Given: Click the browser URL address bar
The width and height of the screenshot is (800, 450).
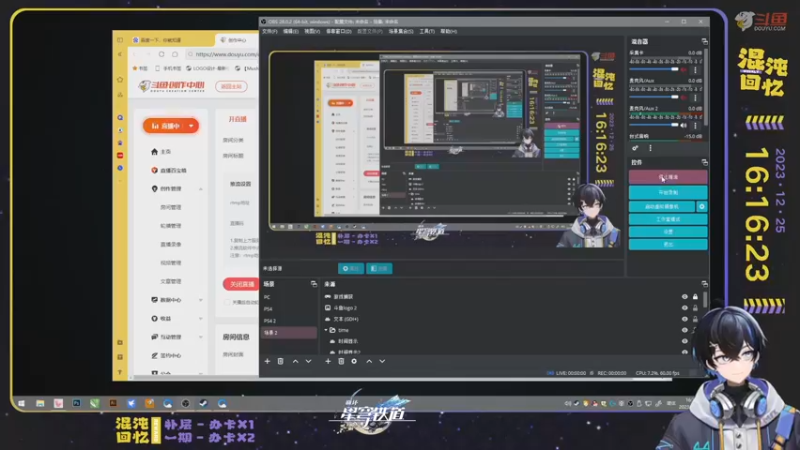Looking at the screenshot, I should [x=222, y=54].
